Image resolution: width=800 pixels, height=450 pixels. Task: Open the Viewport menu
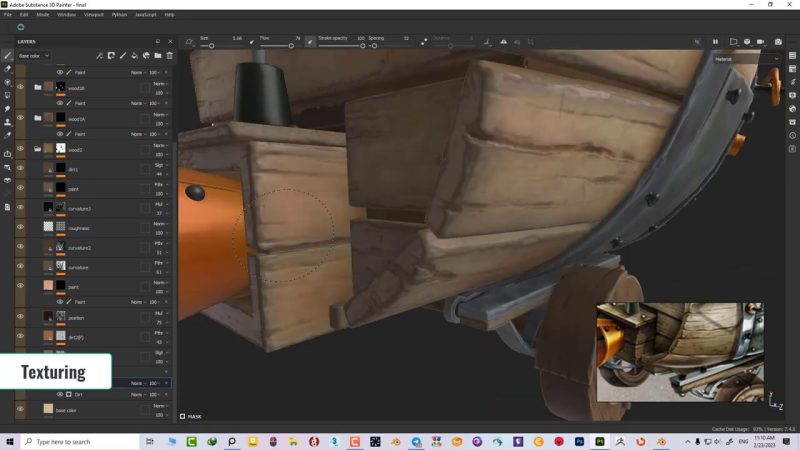(x=93, y=15)
